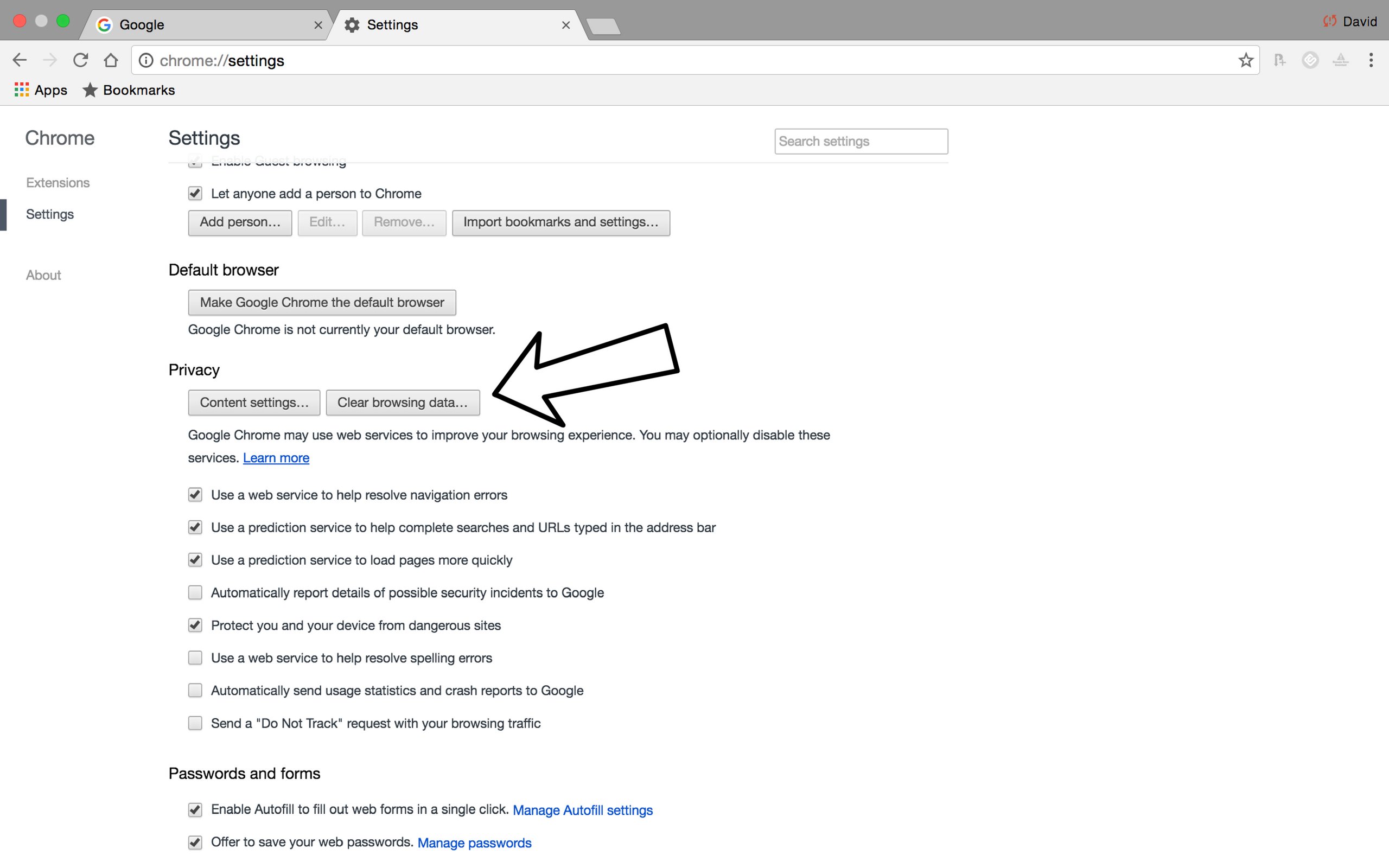Click the Settings icon in sidebar
This screenshot has height=868, width=1389.
[x=50, y=214]
